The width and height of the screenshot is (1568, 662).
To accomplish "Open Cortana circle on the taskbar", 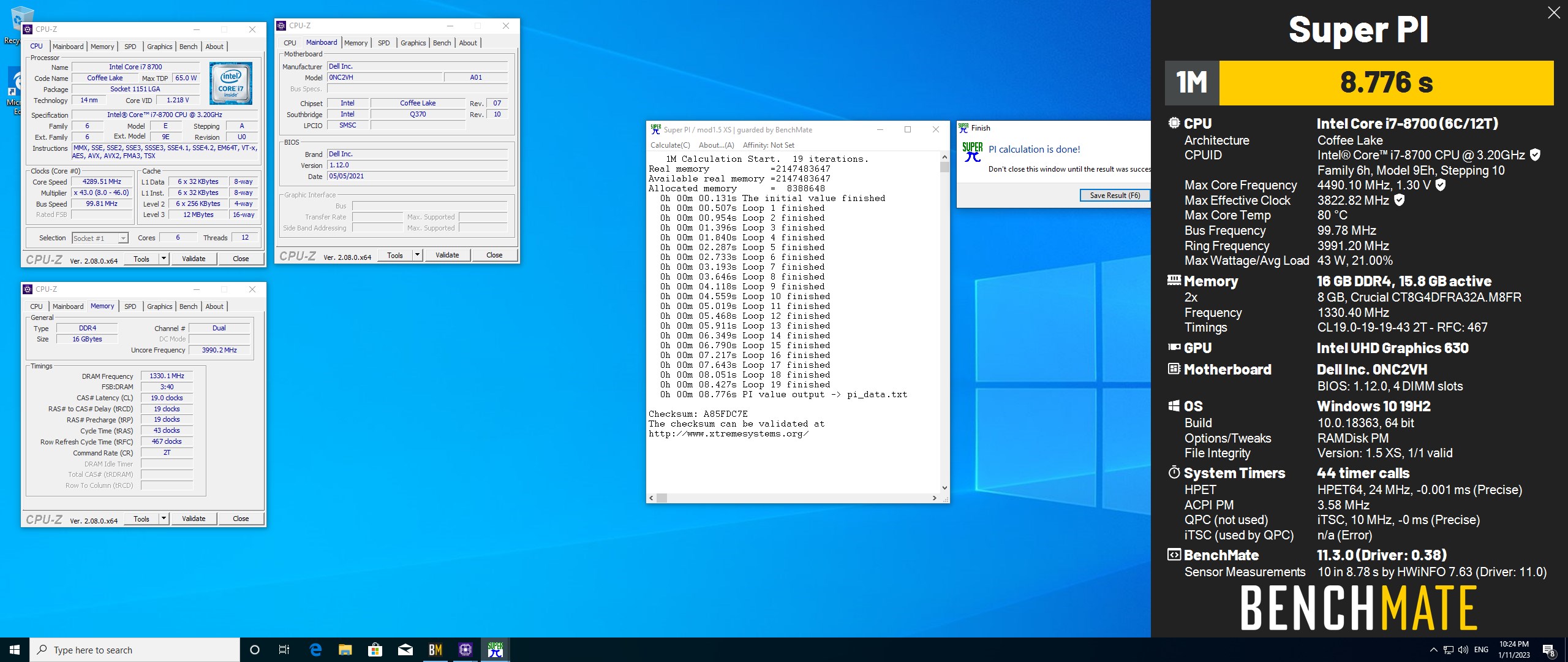I will [x=255, y=650].
